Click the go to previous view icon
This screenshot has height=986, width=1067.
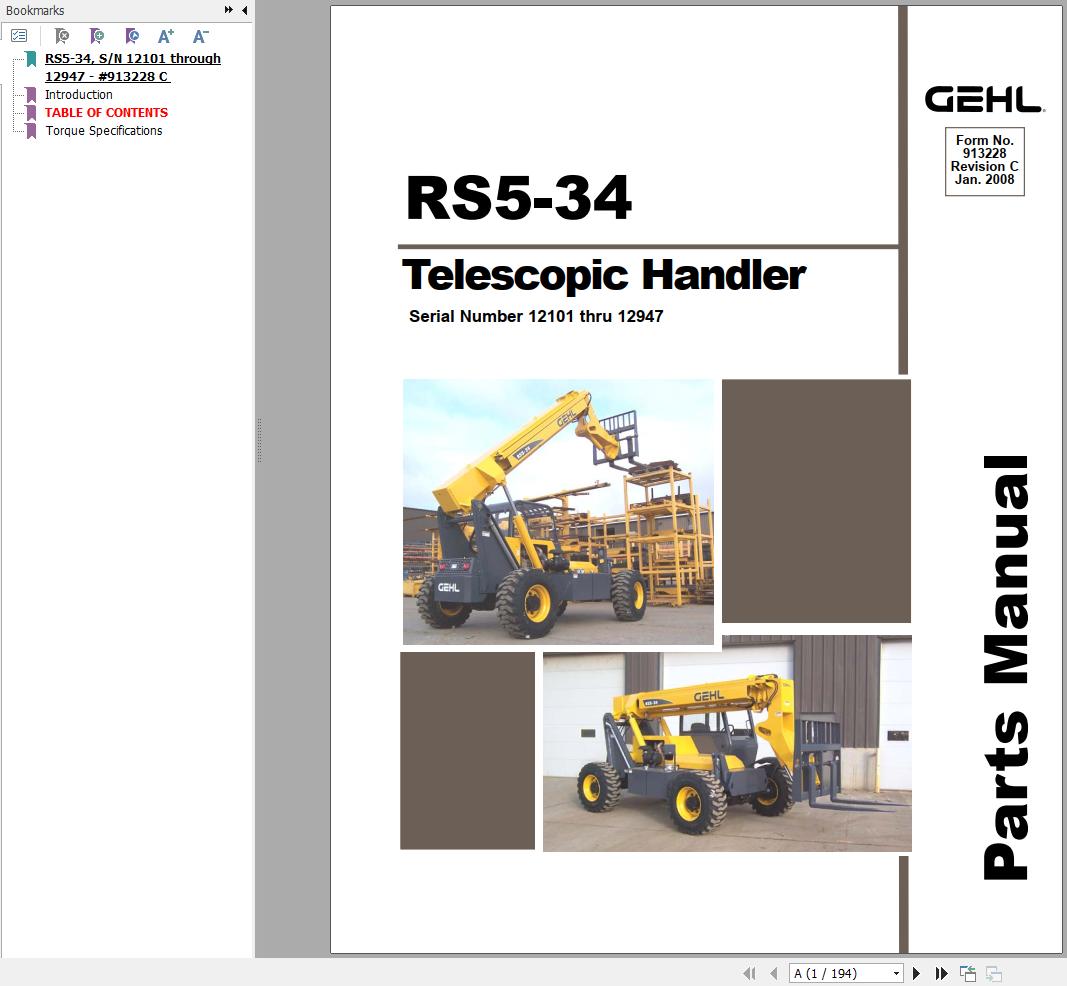coord(968,974)
